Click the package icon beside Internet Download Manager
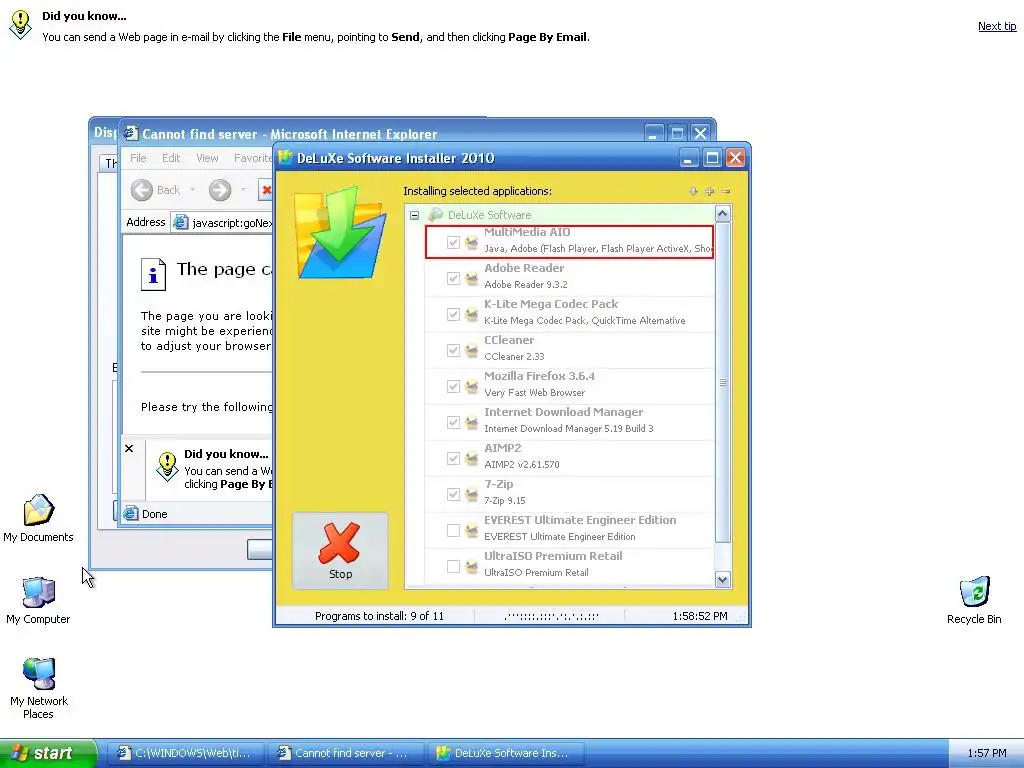Image resolution: width=1024 pixels, height=768 pixels. (x=472, y=422)
